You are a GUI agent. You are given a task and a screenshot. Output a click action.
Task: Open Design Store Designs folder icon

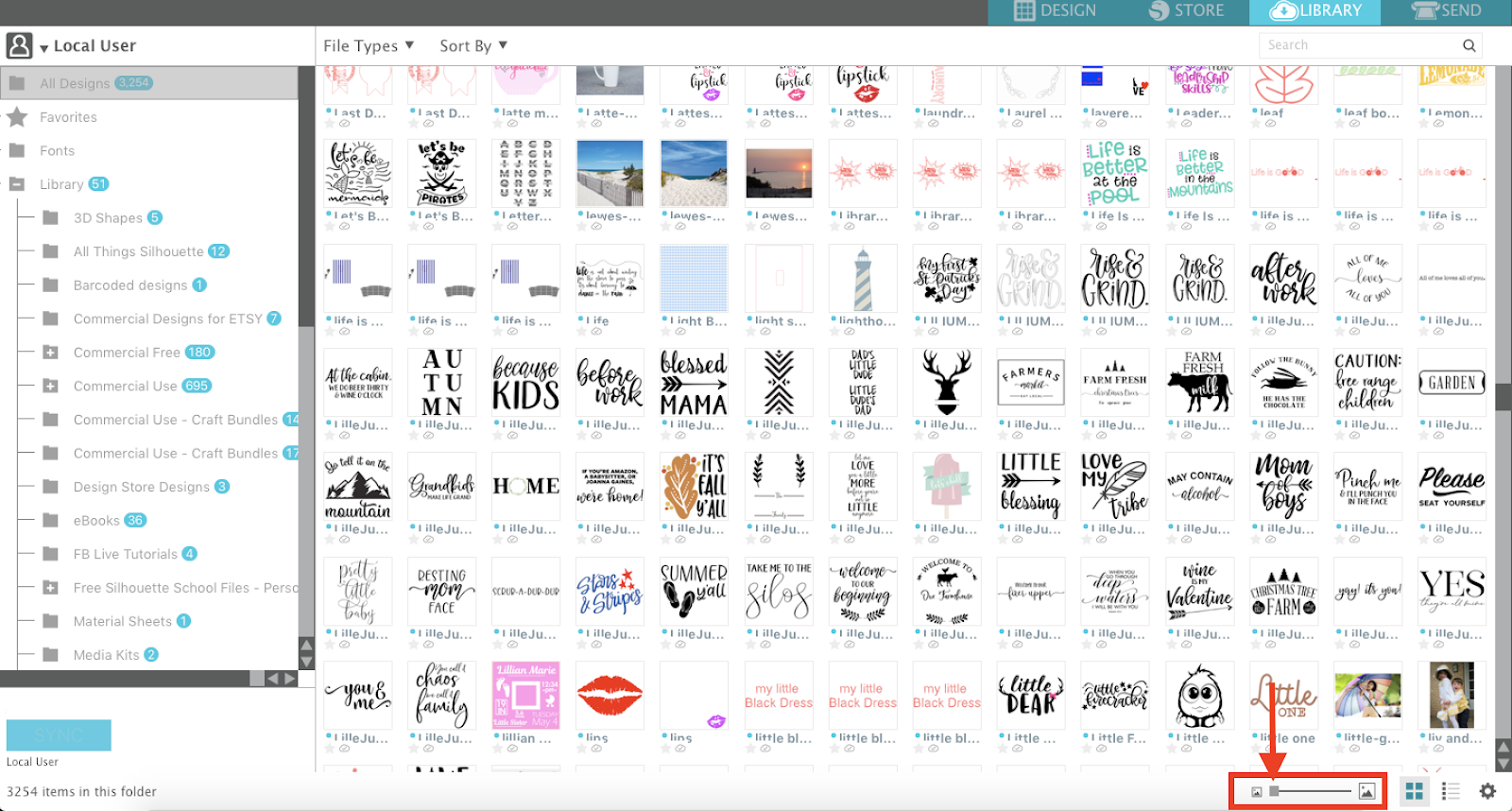tap(51, 487)
